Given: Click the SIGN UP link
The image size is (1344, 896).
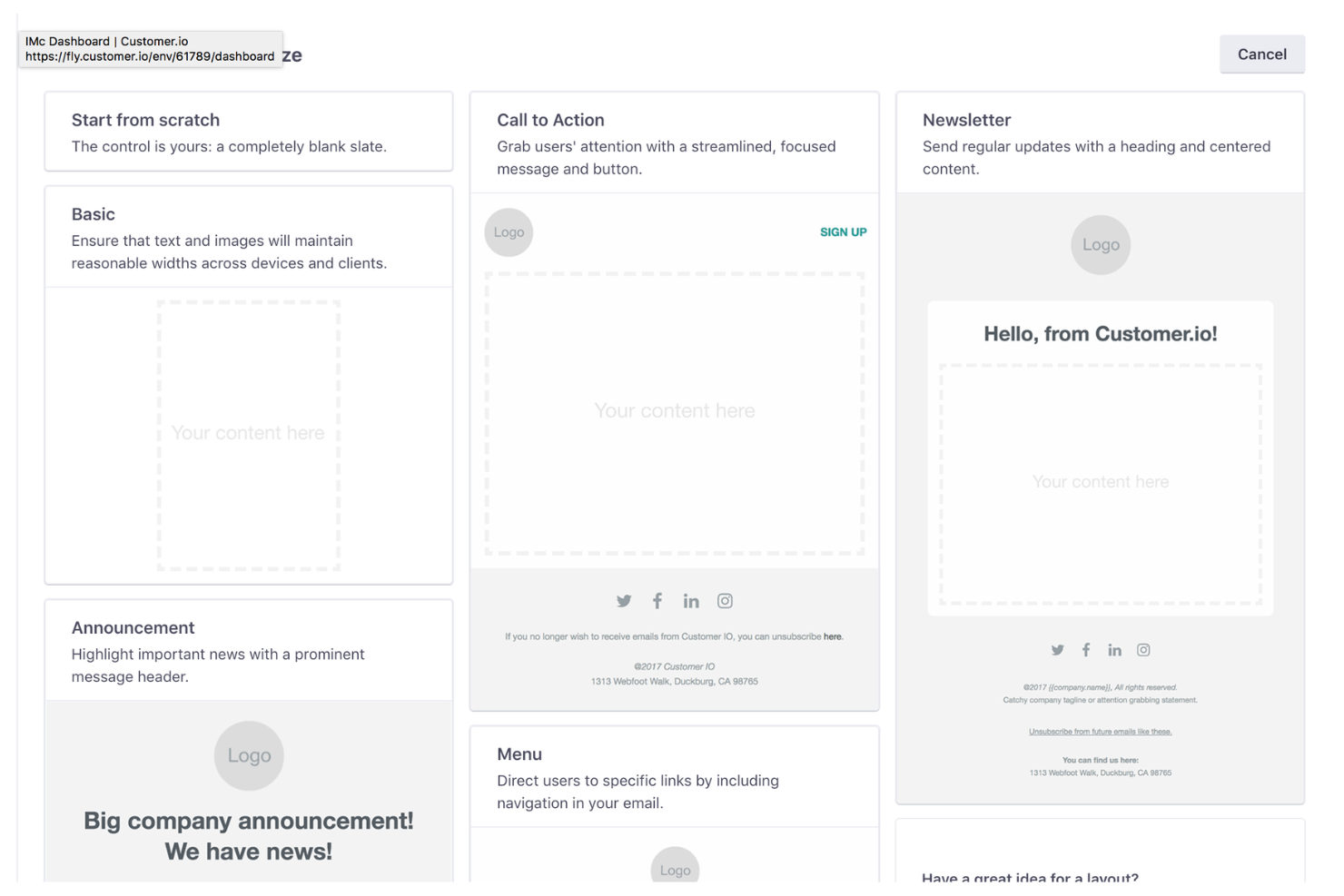Looking at the screenshot, I should [x=843, y=231].
